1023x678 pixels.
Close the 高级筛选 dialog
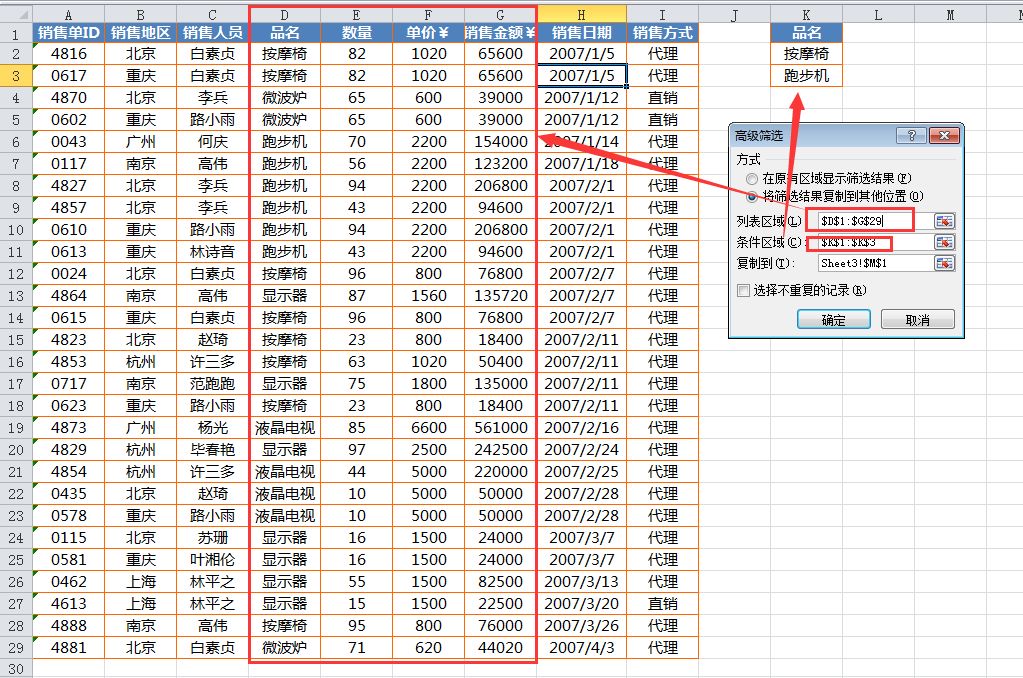pyautogui.click(x=943, y=135)
